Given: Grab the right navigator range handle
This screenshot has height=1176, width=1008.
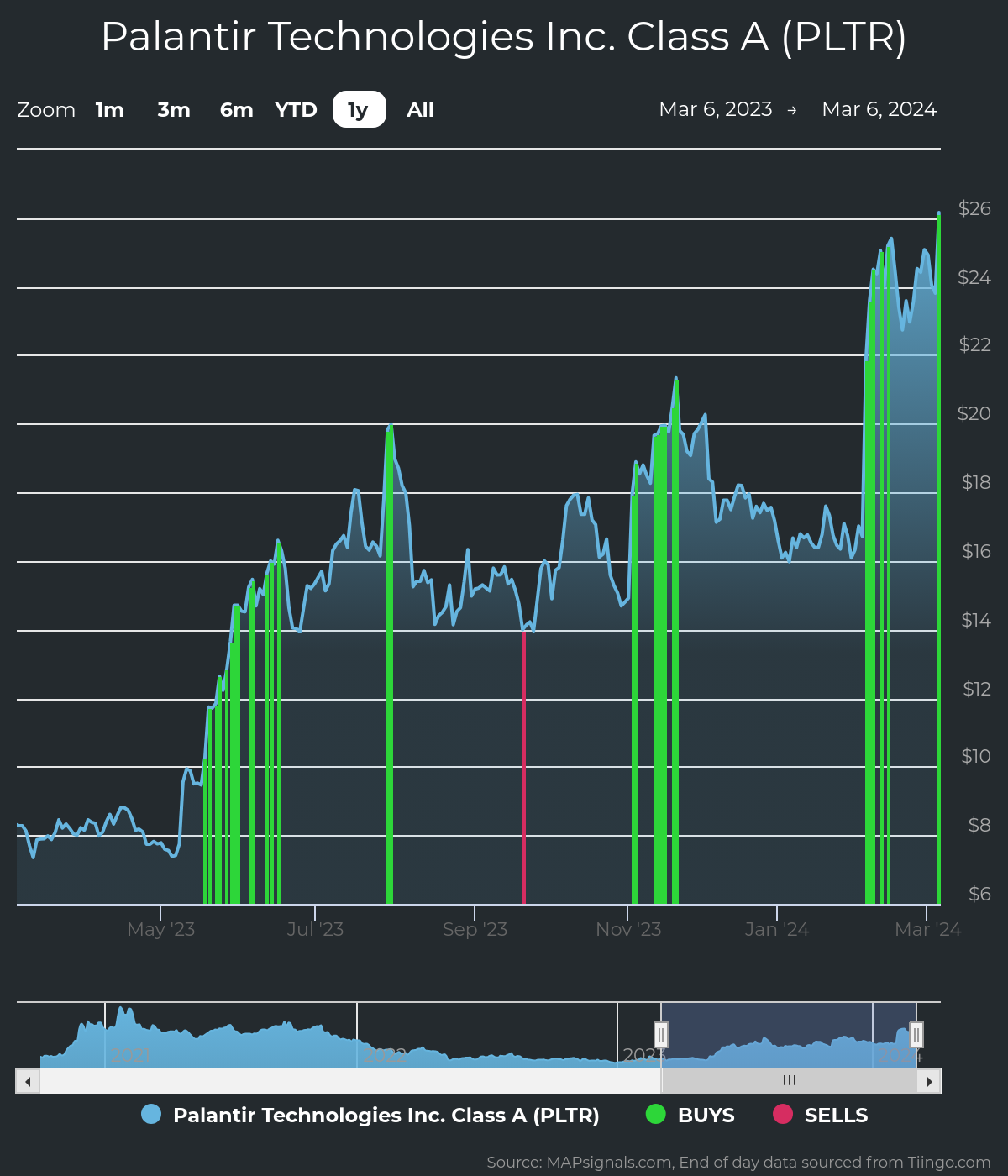Looking at the screenshot, I should (x=916, y=1035).
